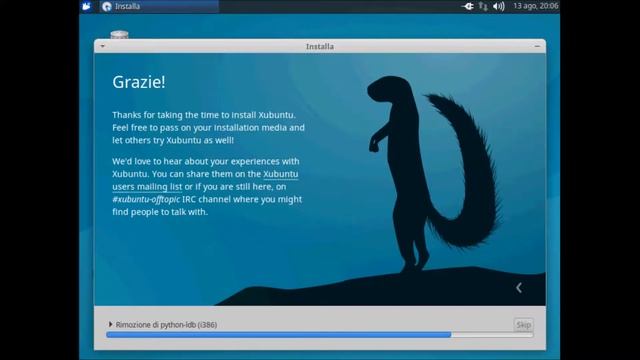Click the Rimozione di python-ldb (i386) status text
The height and width of the screenshot is (360, 640).
click(166, 325)
